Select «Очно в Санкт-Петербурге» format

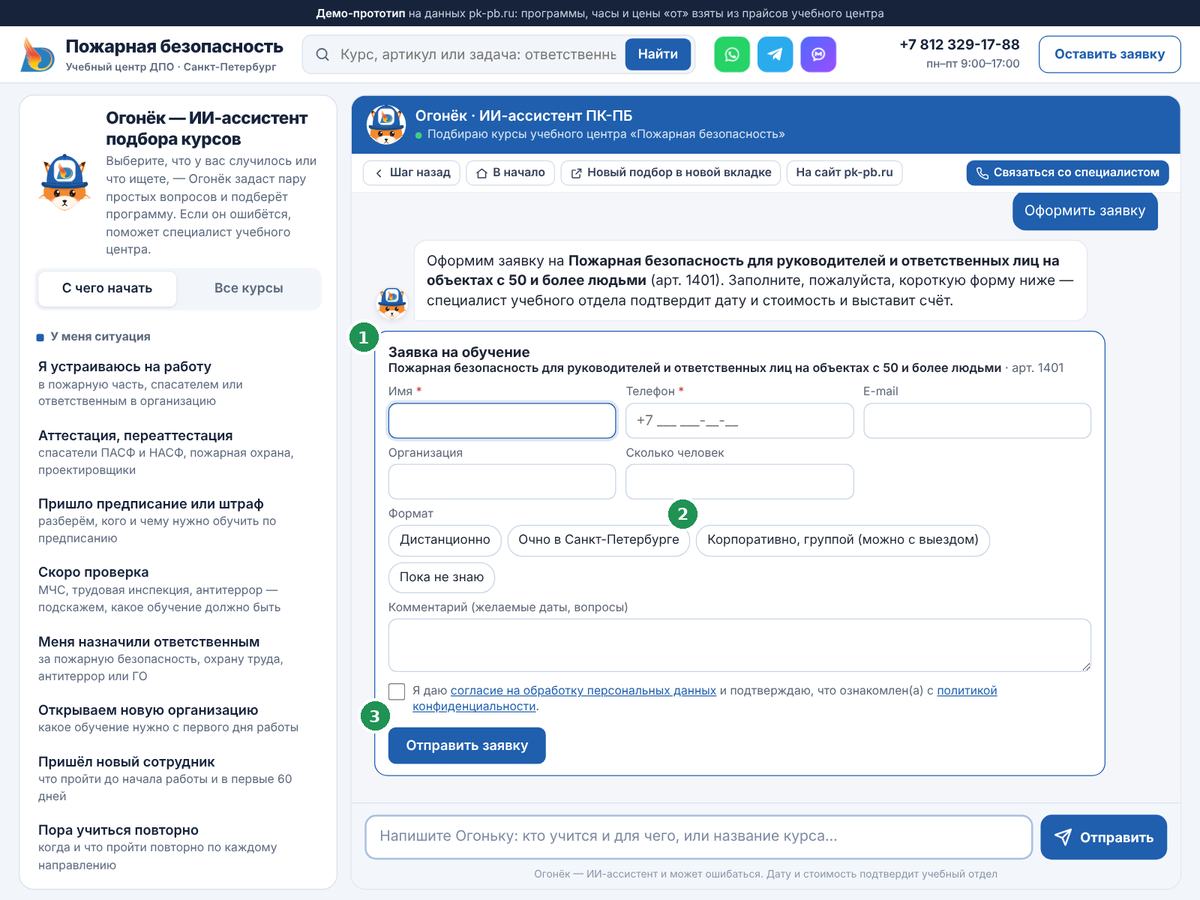599,540
